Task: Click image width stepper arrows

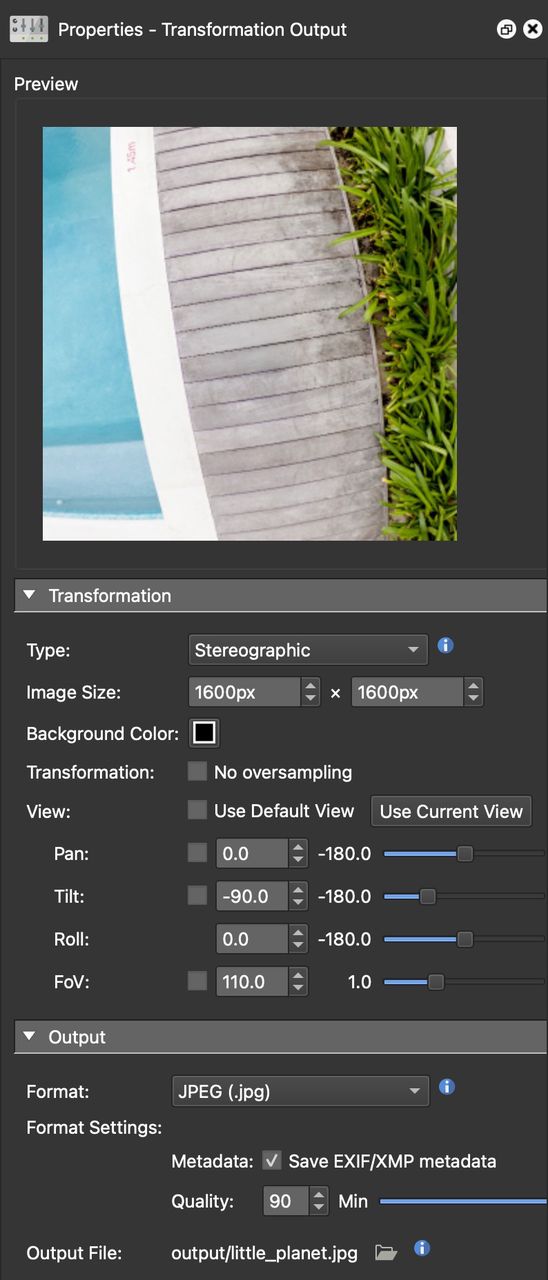Action: [311, 692]
